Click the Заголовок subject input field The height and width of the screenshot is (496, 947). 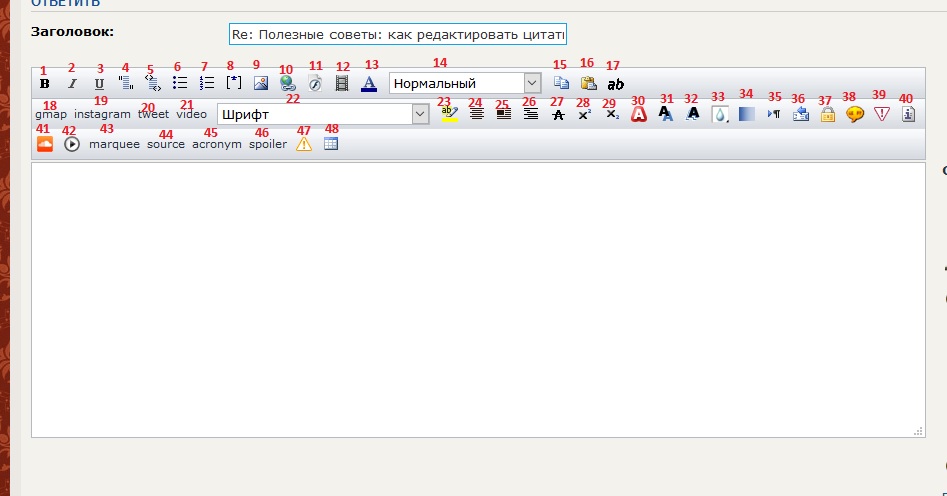coord(398,34)
